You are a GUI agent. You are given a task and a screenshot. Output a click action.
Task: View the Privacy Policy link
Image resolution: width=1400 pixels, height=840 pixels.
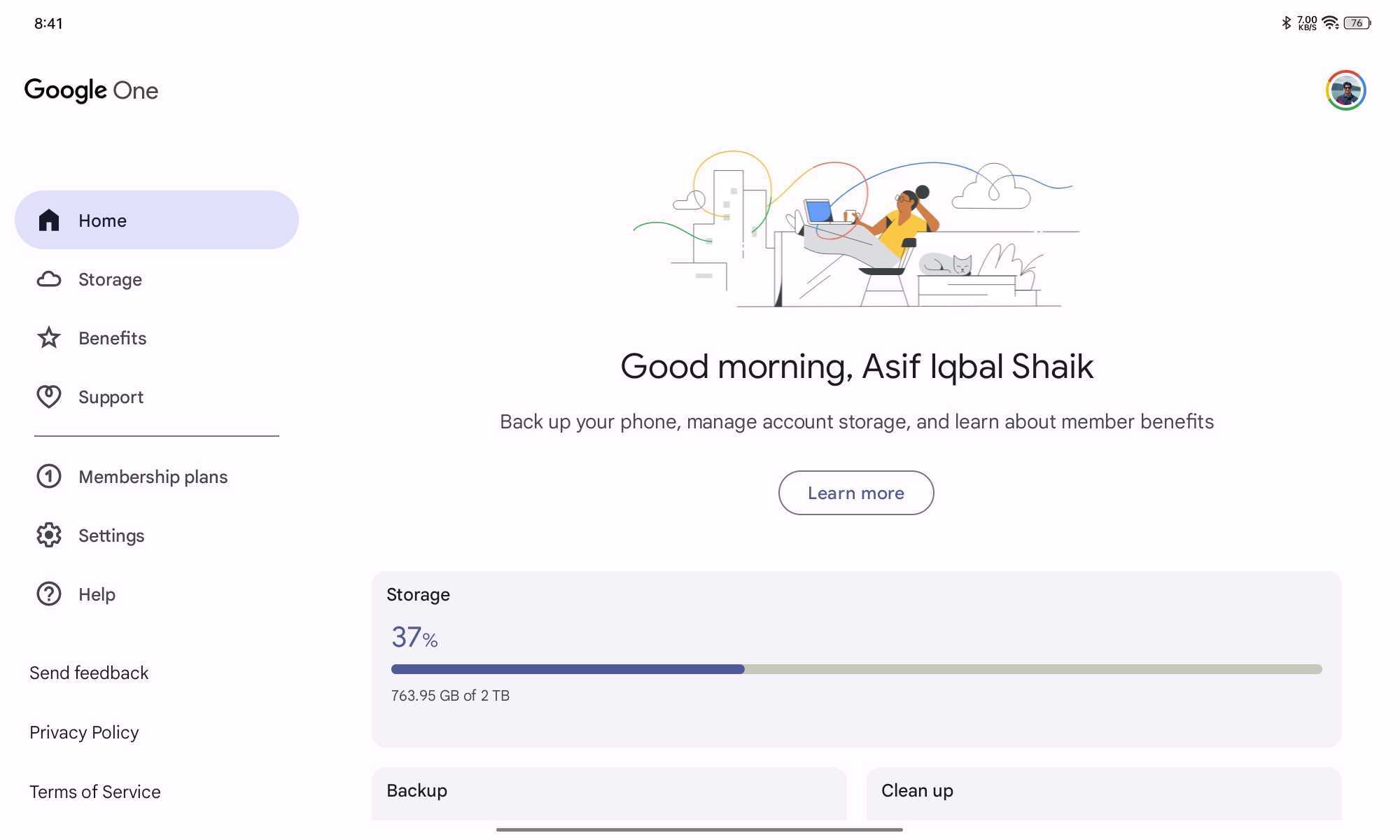[x=84, y=732]
